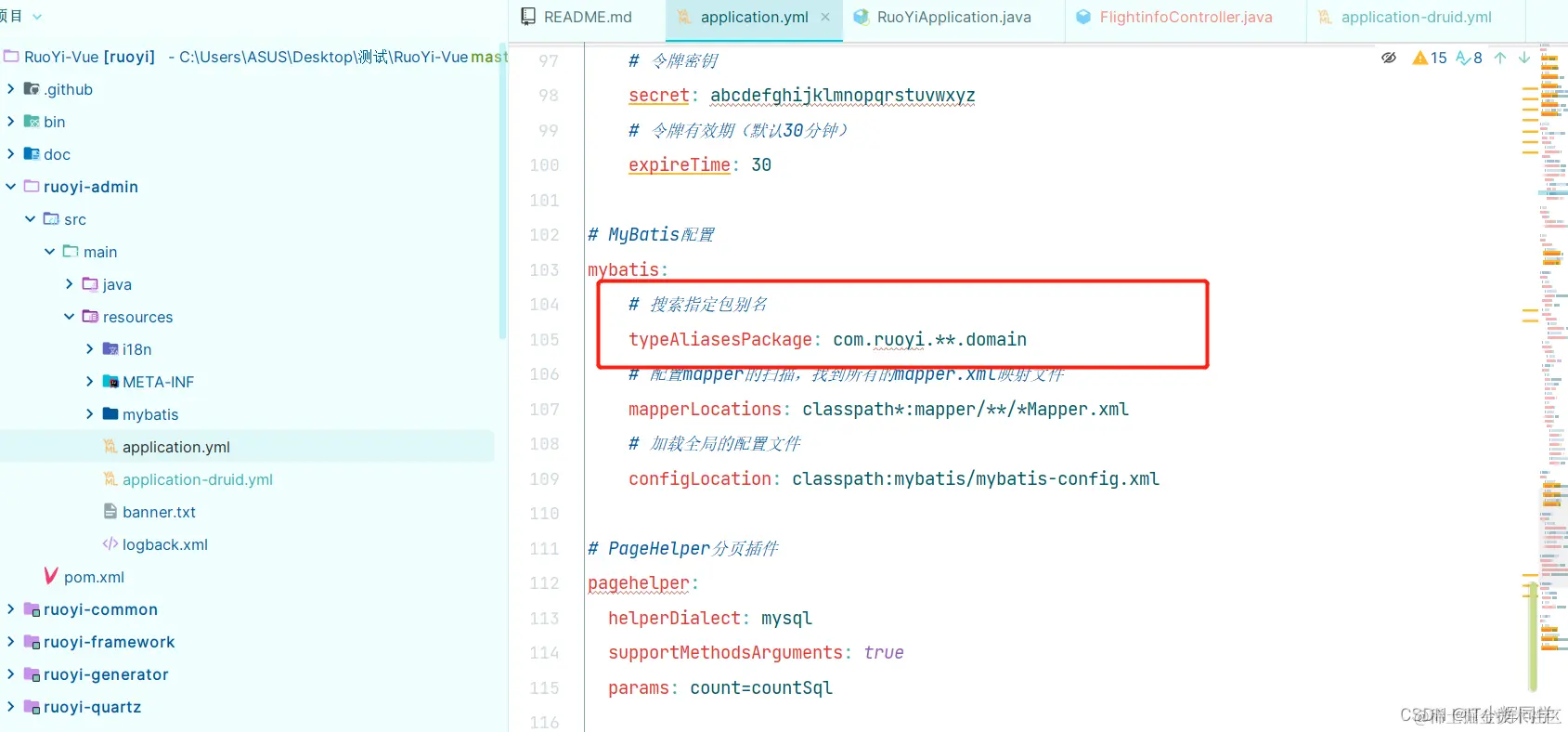Image resolution: width=1568 pixels, height=732 pixels.
Task: Expand the ruoyi-framework module
Action: (x=10, y=642)
